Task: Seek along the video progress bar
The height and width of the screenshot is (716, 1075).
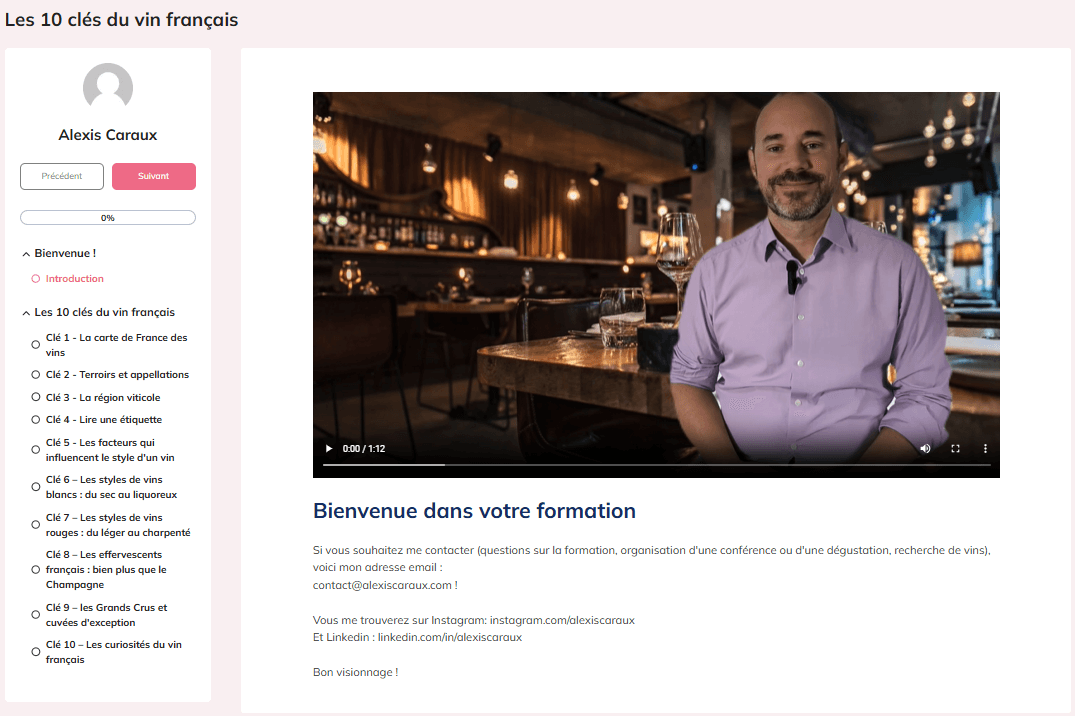Action: 657,465
